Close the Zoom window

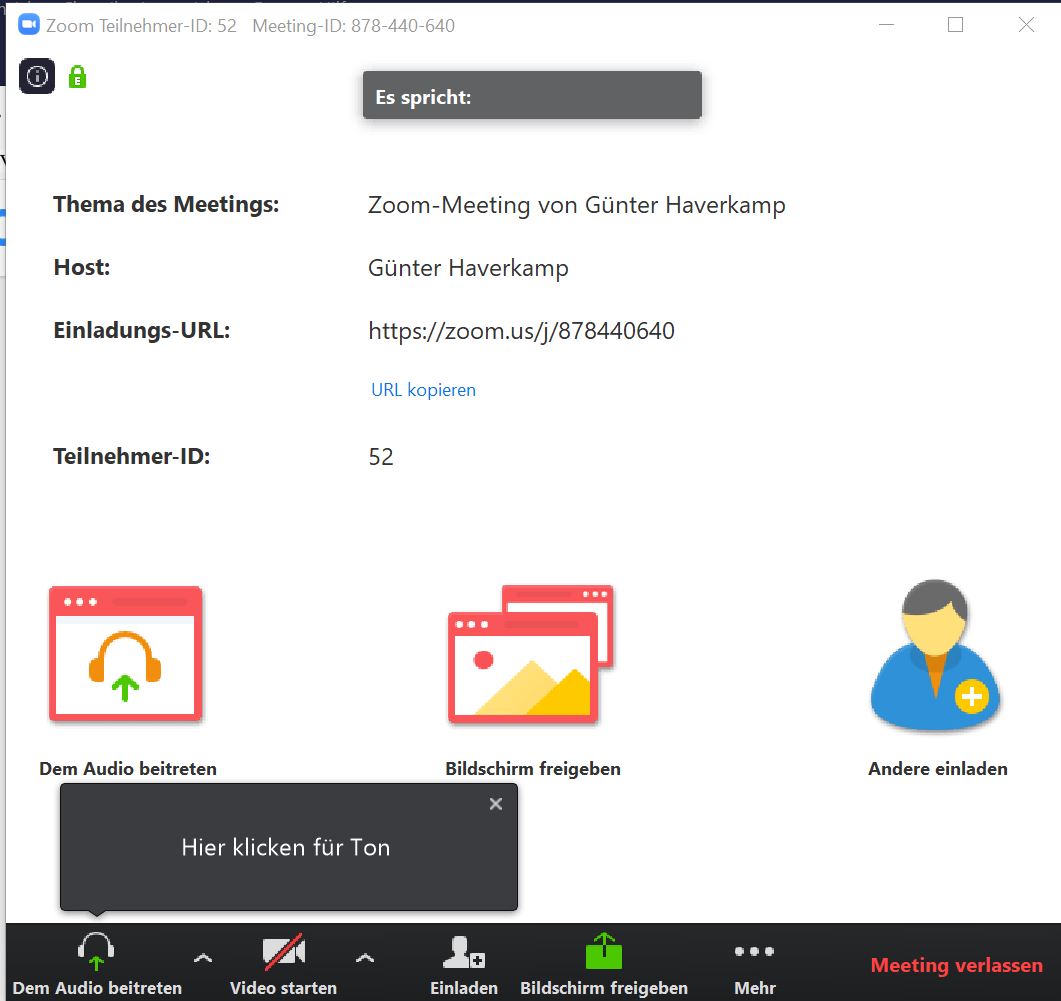1026,25
